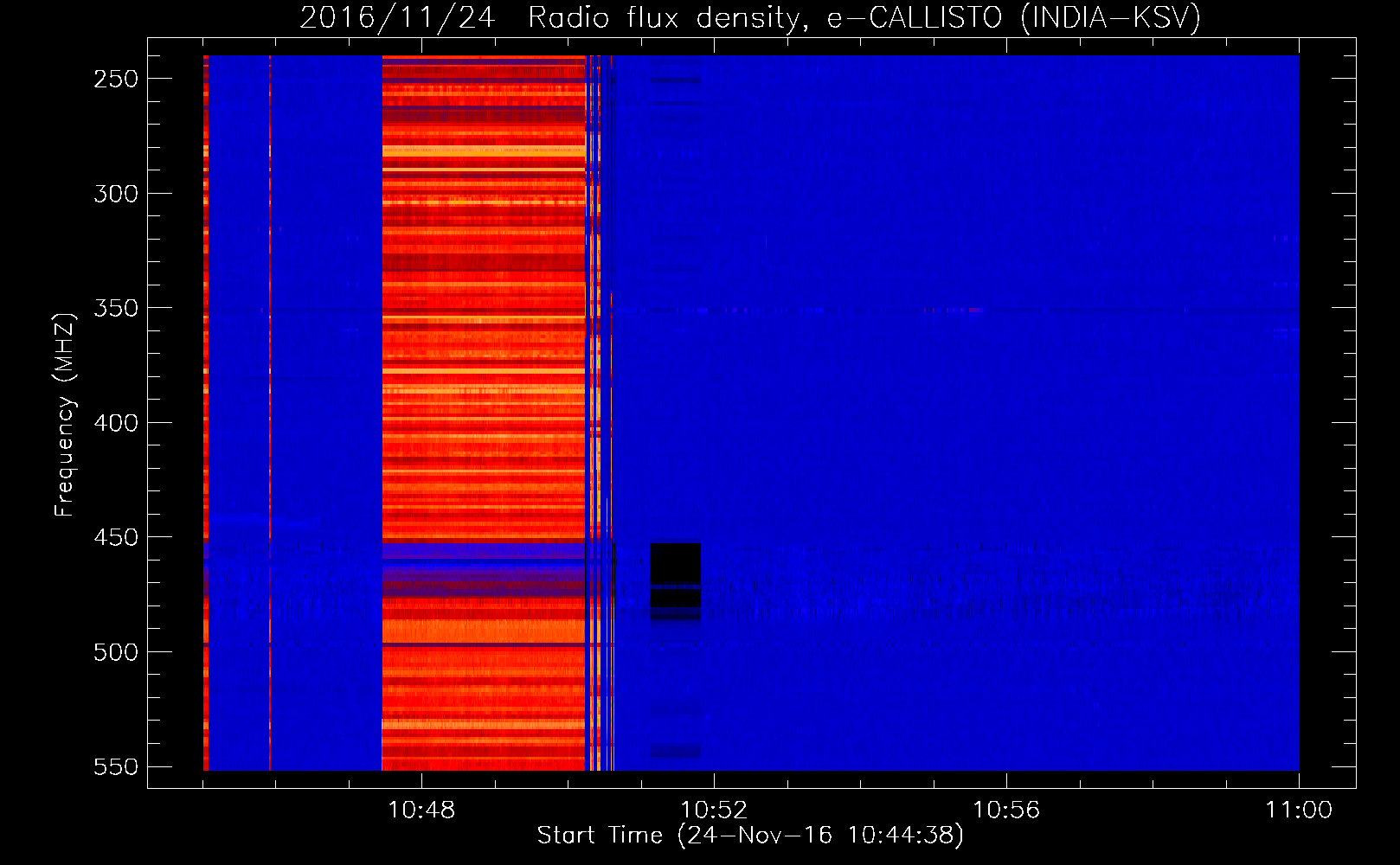Click the 10:56 time tick label
The height and width of the screenshot is (865, 1400).
1006,811
